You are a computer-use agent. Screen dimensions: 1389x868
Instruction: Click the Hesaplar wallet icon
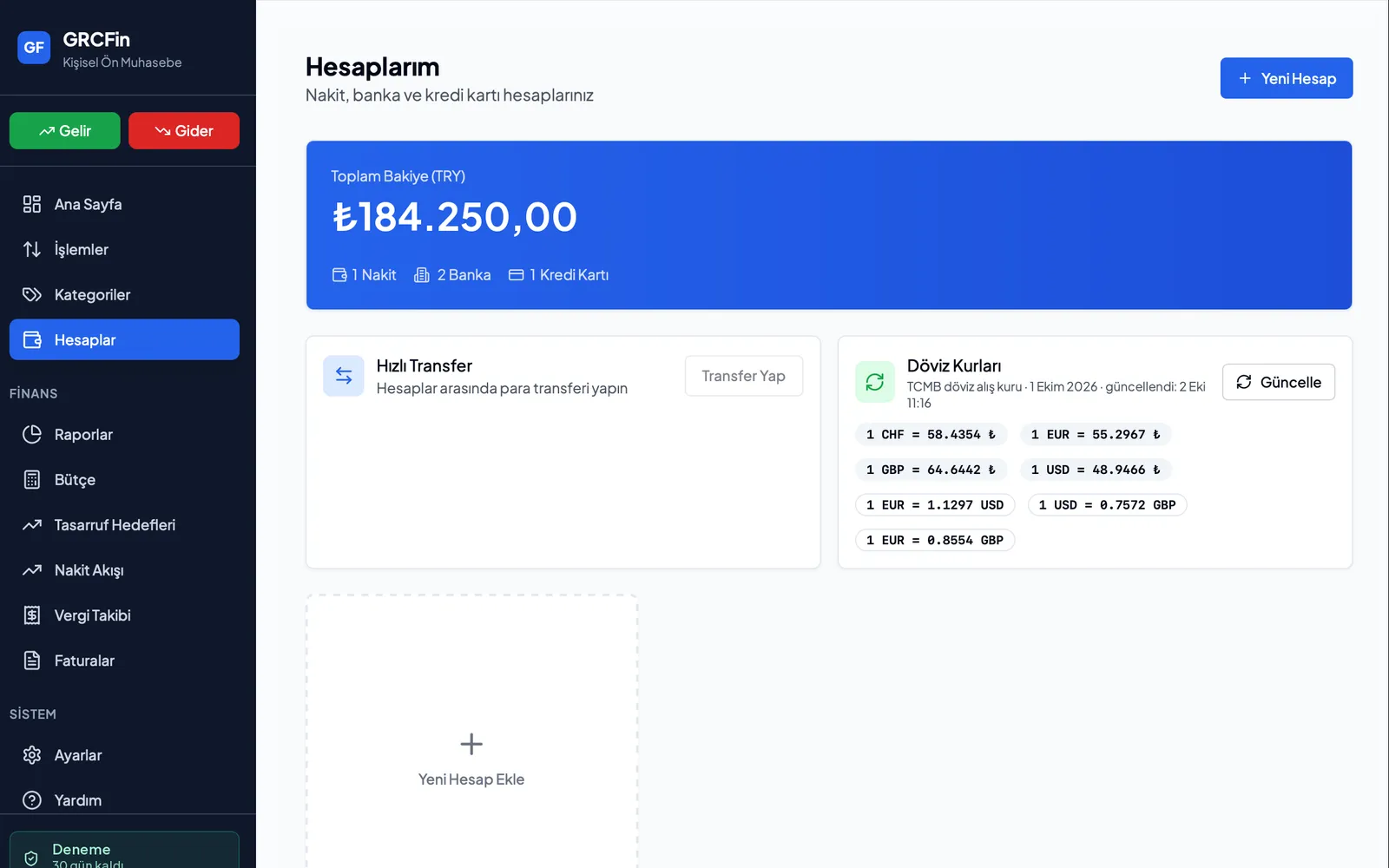pyautogui.click(x=32, y=339)
